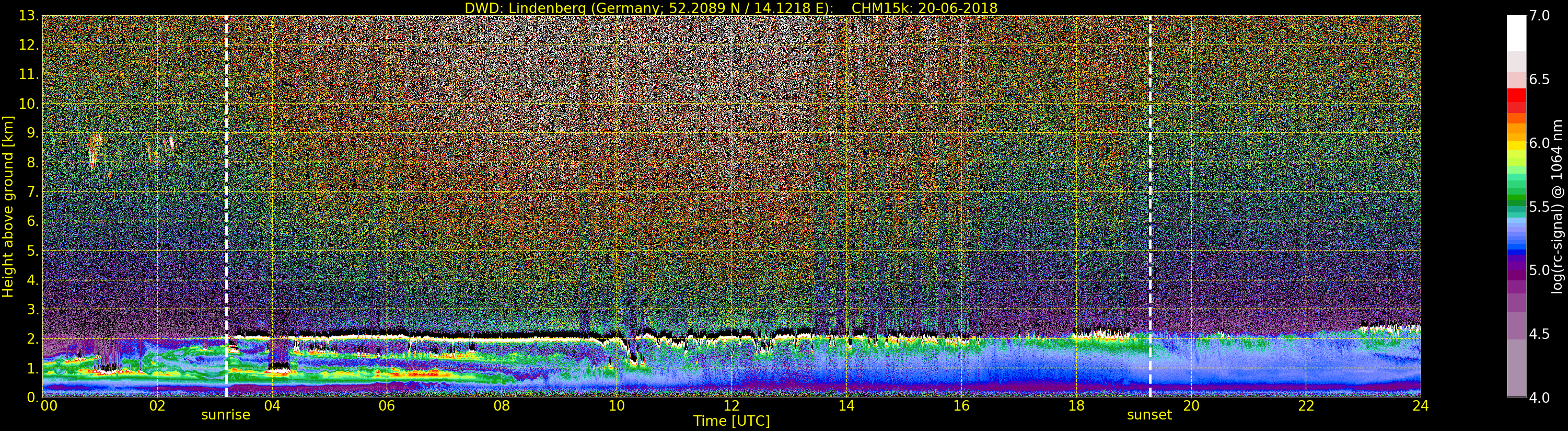Select the '7.' tick on the height axis

pos(33,192)
